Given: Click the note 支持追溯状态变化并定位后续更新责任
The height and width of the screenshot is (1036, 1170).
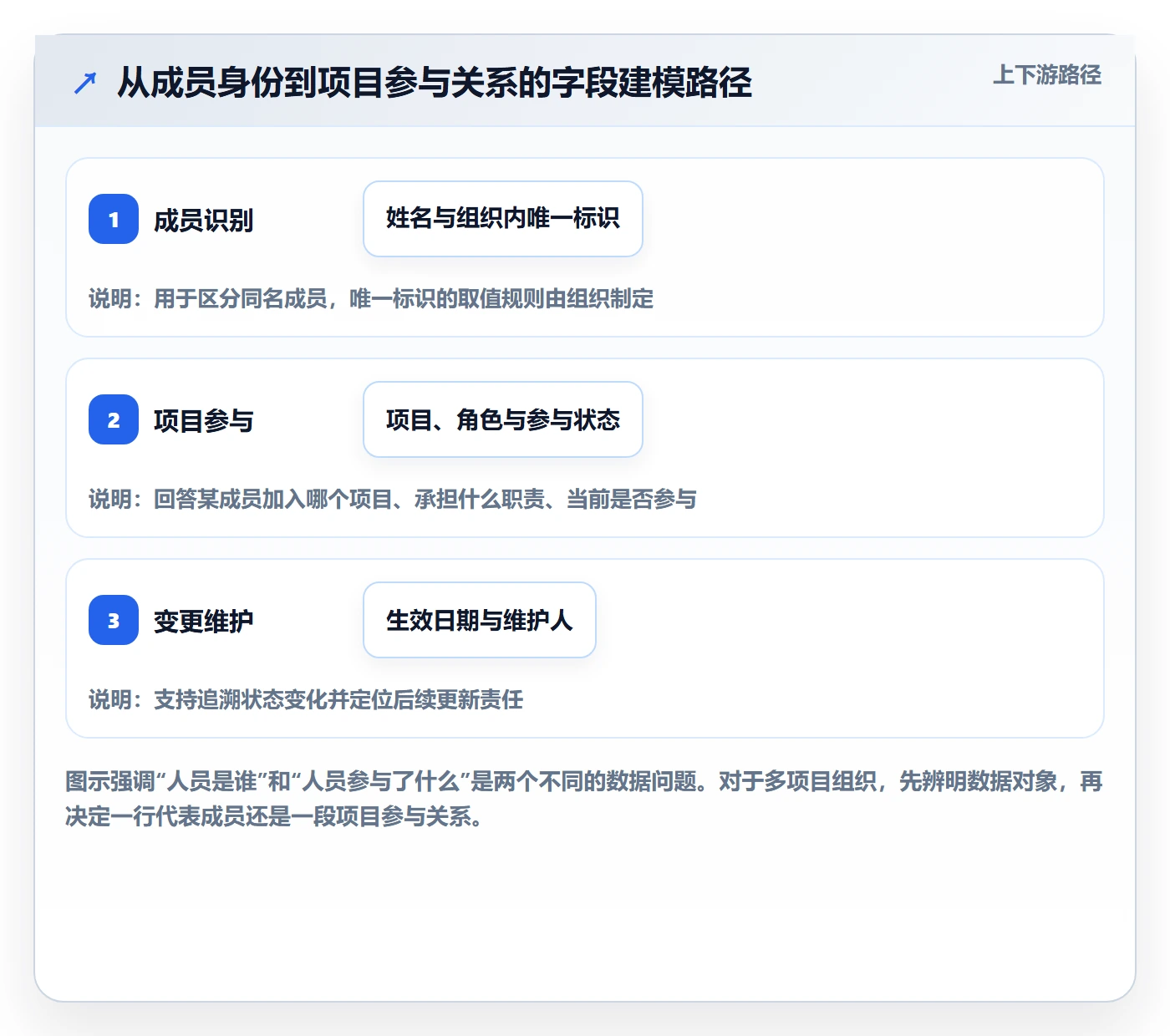Looking at the screenshot, I should coord(306,700).
